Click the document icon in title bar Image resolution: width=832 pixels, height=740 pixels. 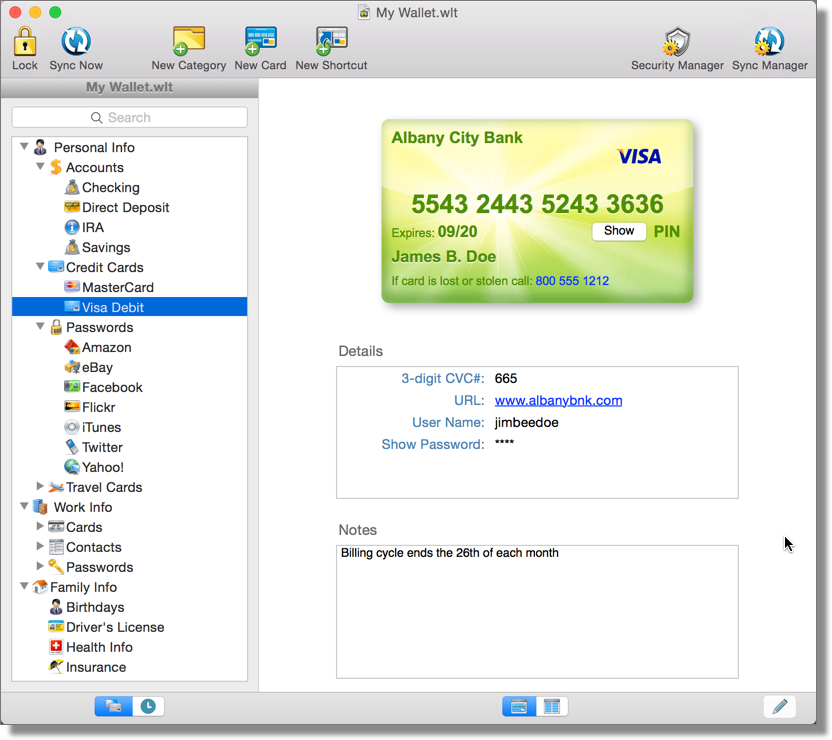(x=363, y=12)
